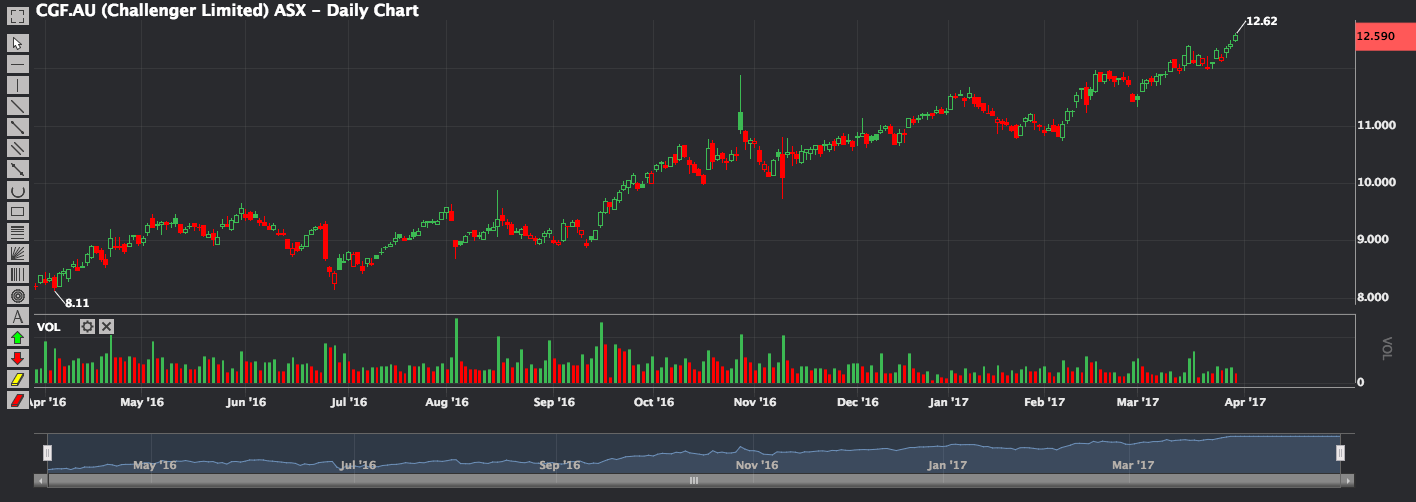Toggle fullscreen chart mode icon
This screenshot has height=502, width=1416.
tap(17, 16)
